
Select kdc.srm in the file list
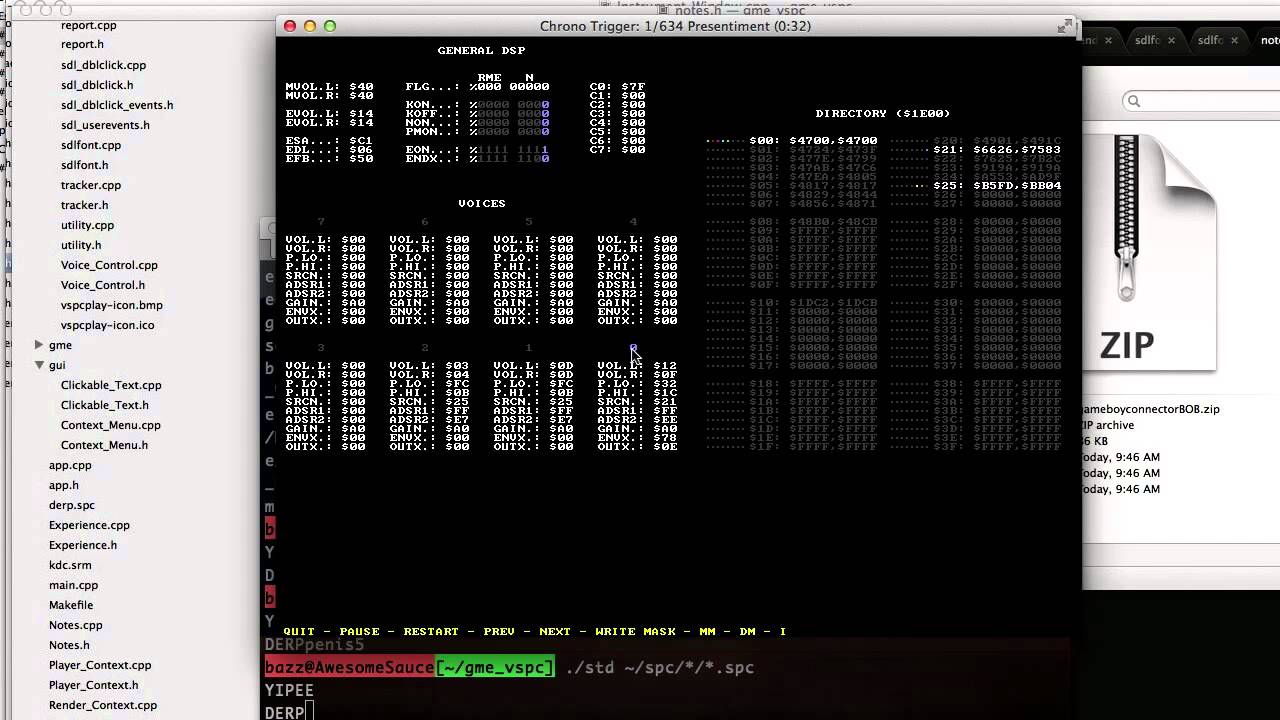(70, 565)
